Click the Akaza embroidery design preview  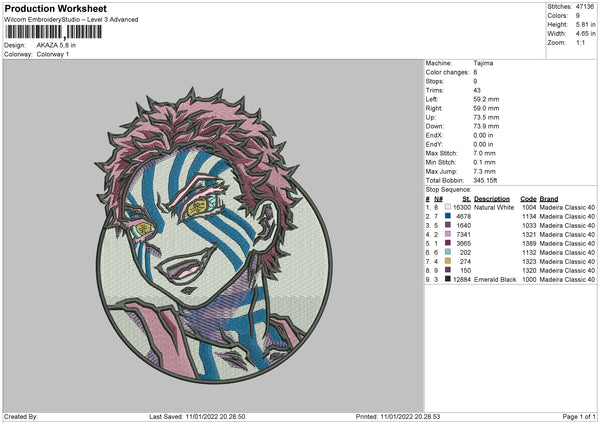pos(214,235)
